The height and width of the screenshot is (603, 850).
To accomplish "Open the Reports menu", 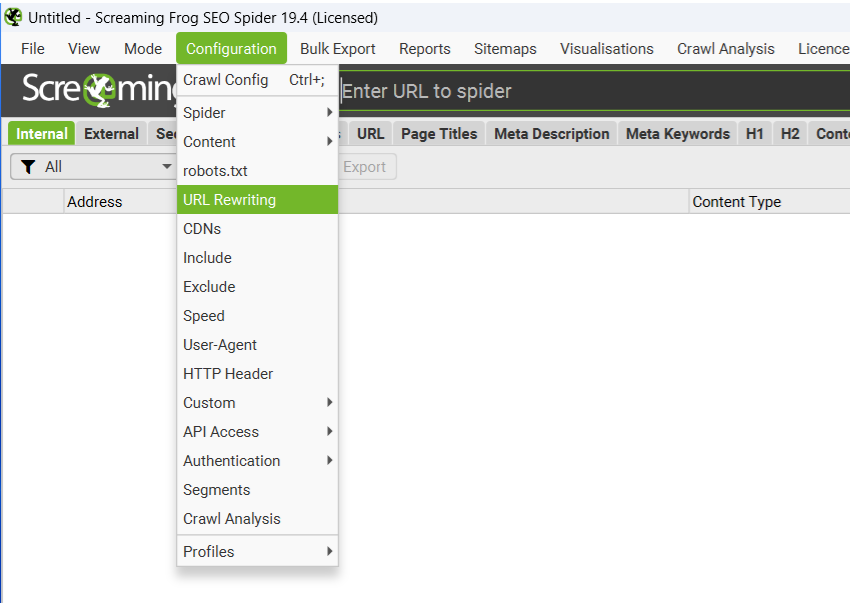I will [424, 49].
